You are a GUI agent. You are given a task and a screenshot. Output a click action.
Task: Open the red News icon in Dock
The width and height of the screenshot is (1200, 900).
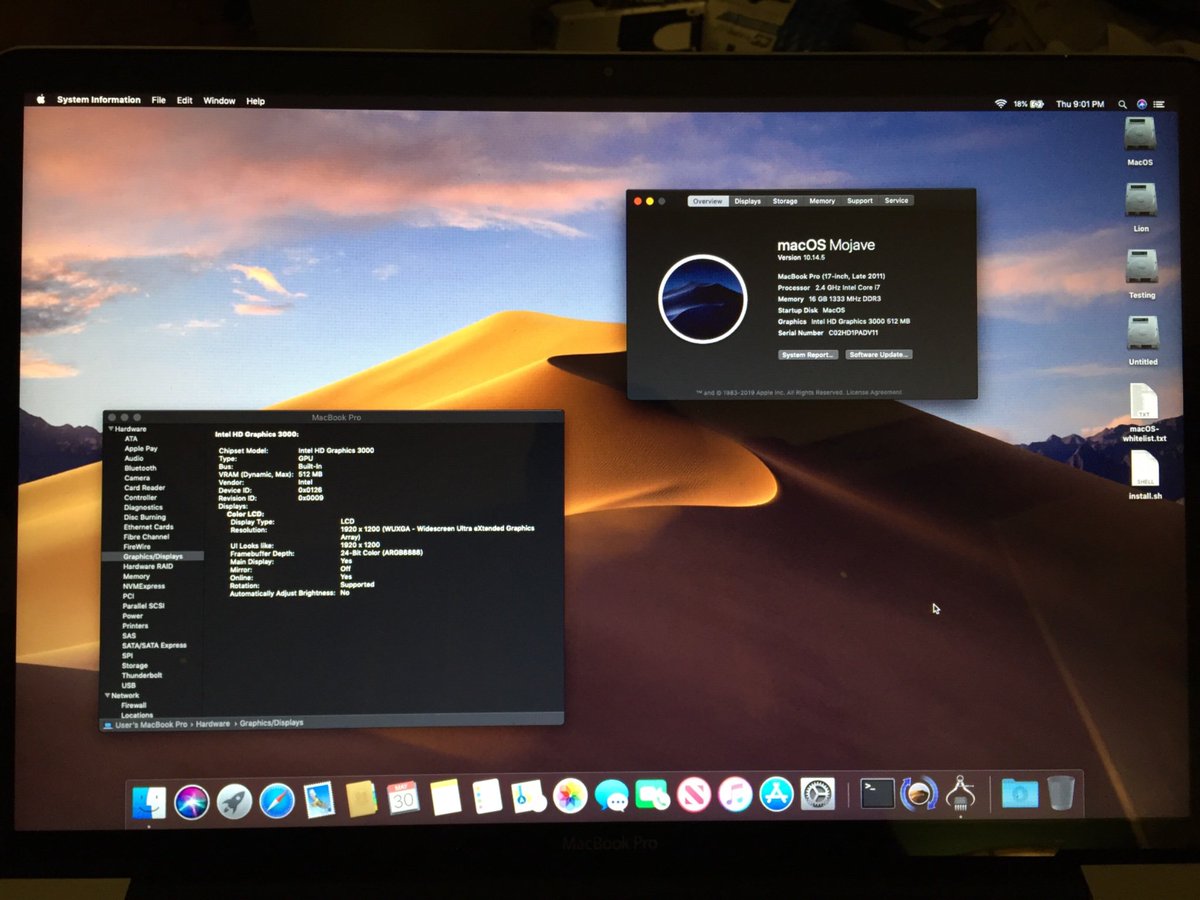point(693,795)
